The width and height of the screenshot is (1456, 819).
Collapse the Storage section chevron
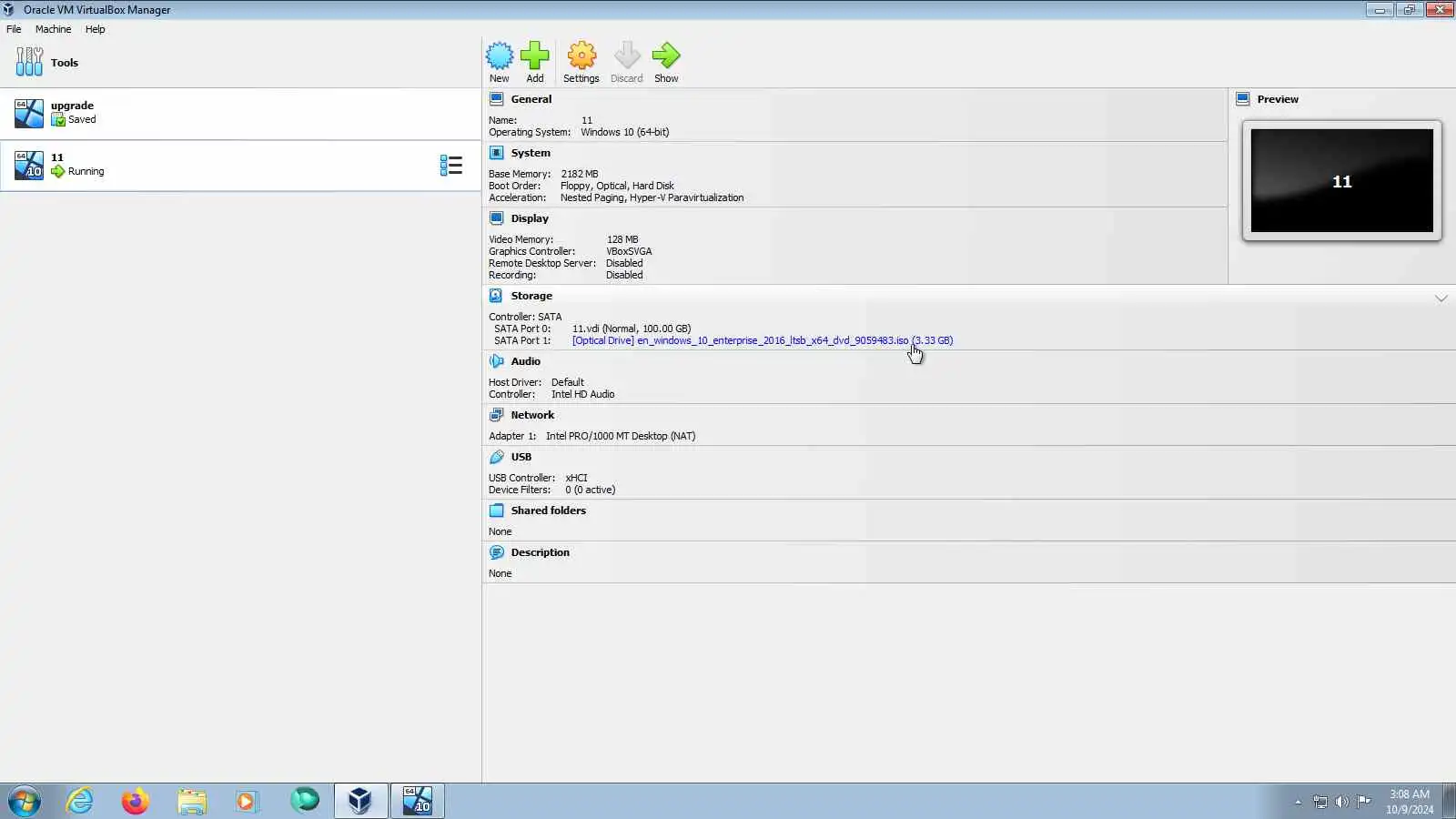click(x=1441, y=298)
